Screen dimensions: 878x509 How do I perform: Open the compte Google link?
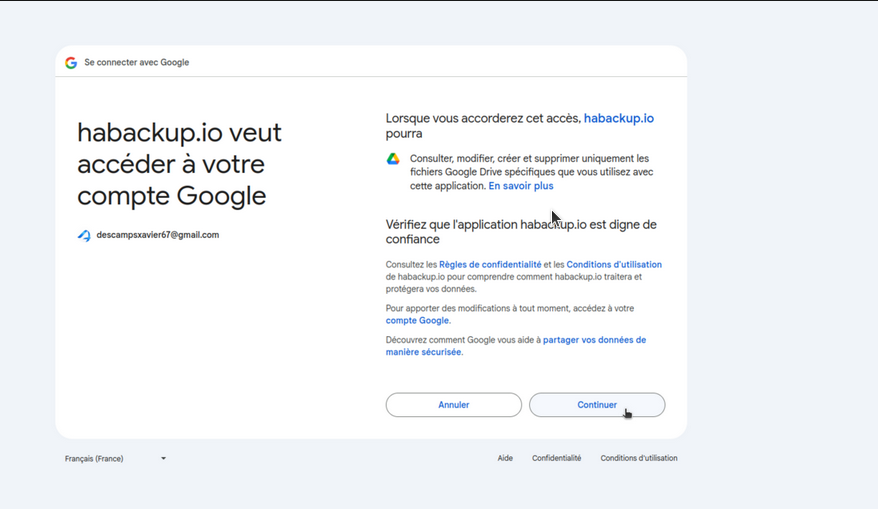[x=417, y=320]
